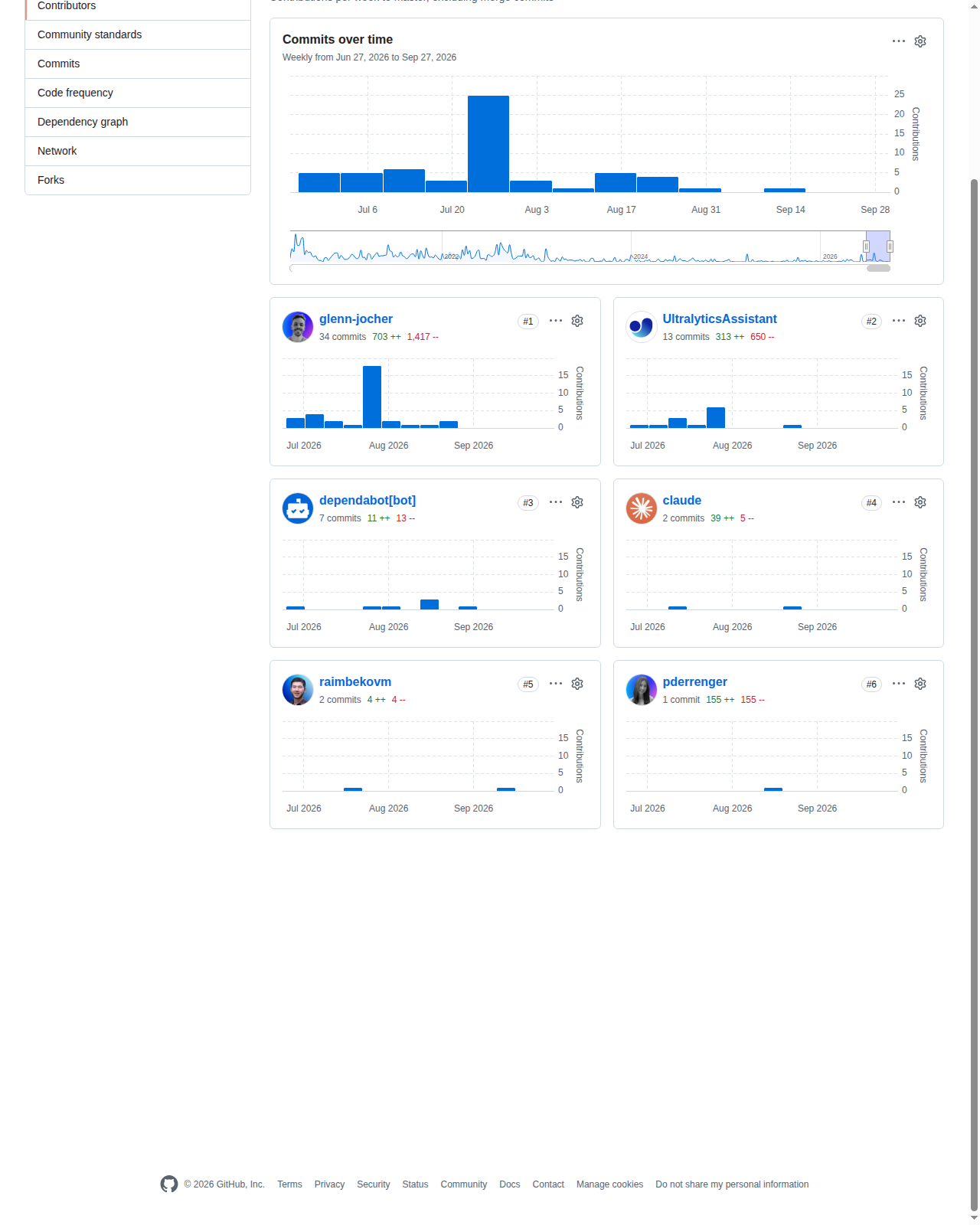
Task: Open Forks in the sidebar
Action: (x=138, y=181)
